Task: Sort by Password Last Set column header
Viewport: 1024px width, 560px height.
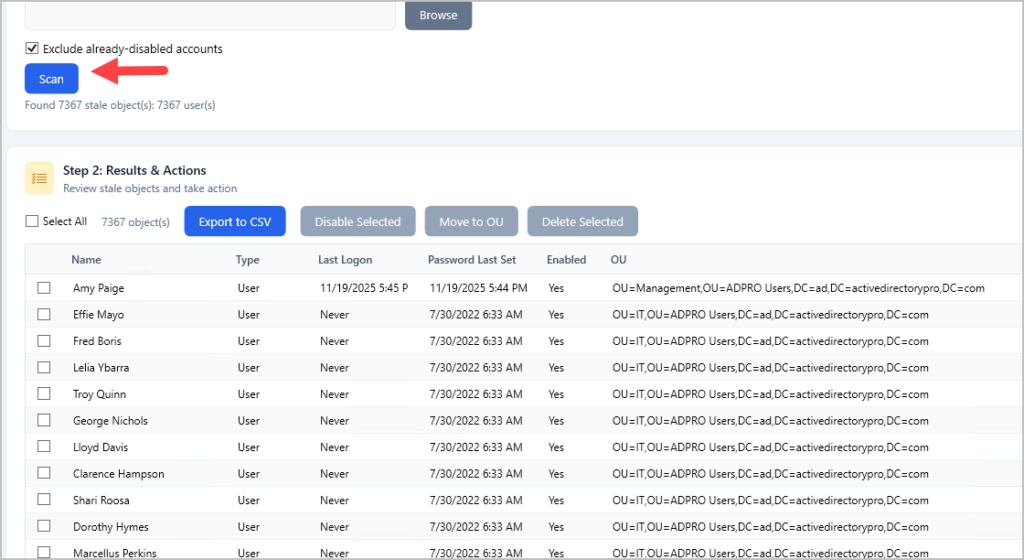Action: [472, 260]
